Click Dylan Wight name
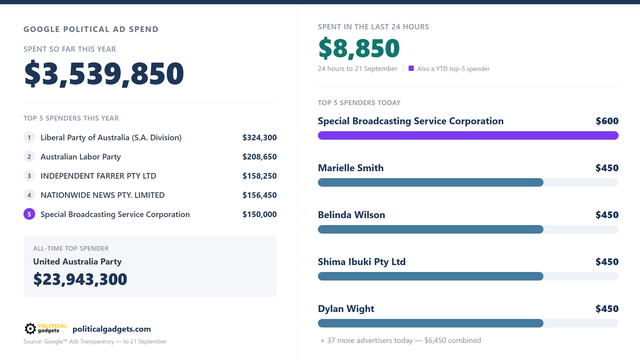 346,309
